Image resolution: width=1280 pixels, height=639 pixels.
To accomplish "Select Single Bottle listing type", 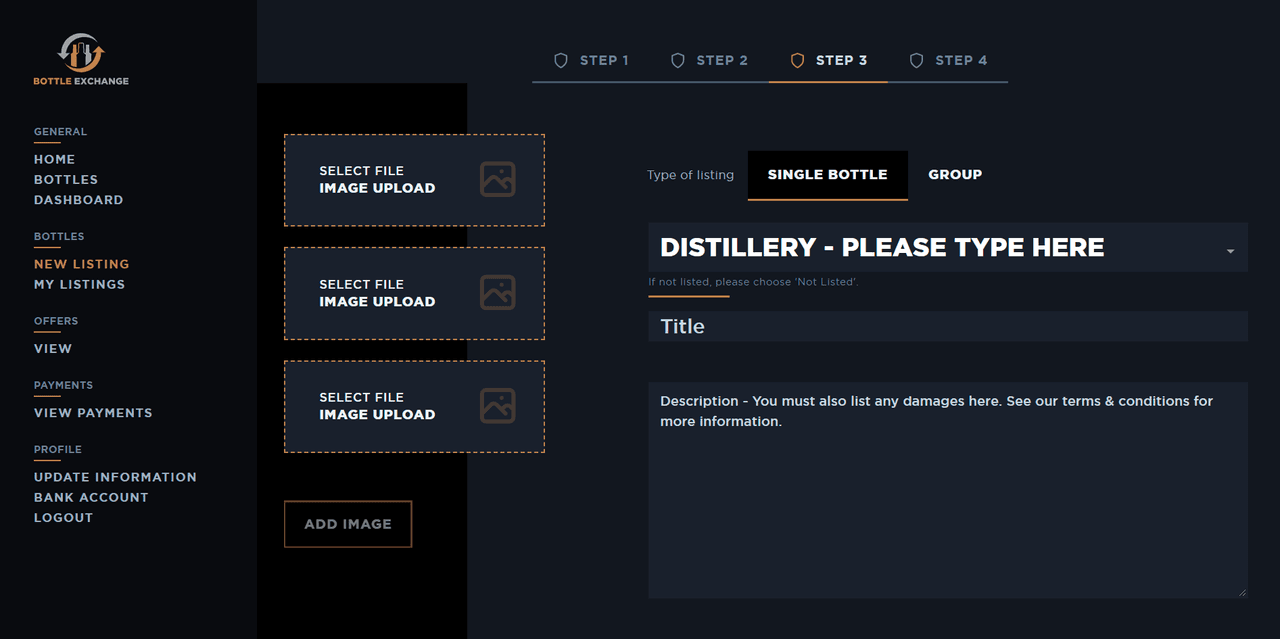I will [x=827, y=175].
